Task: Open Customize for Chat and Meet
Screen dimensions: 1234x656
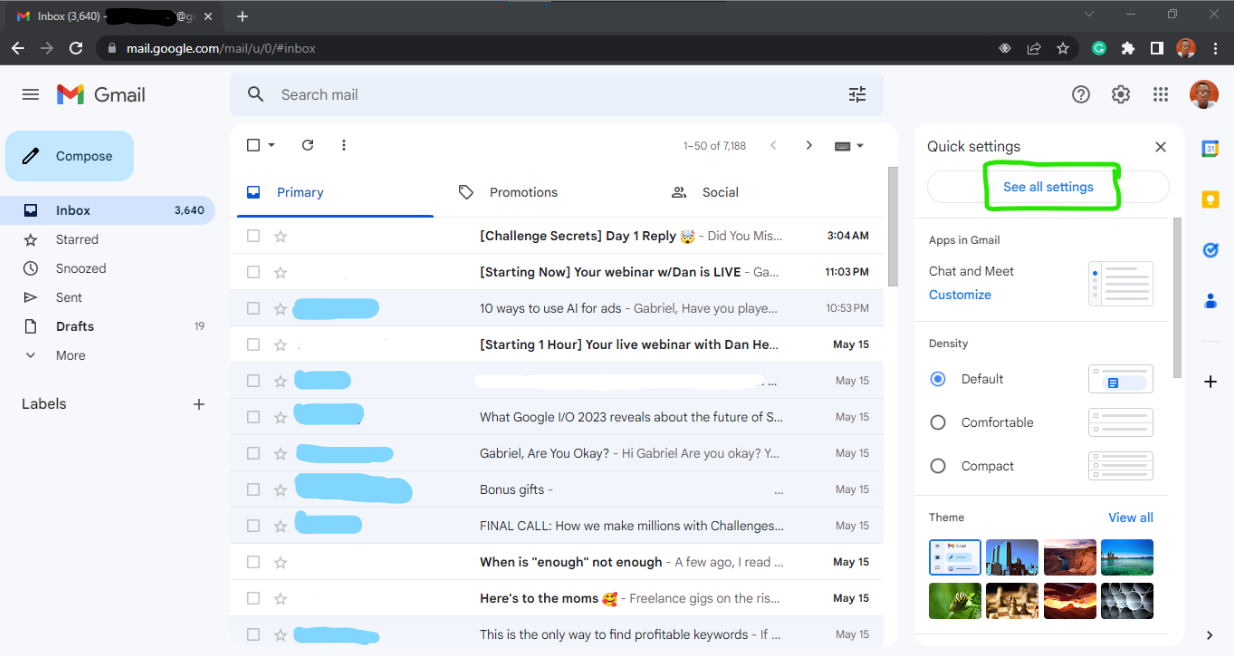Action: point(959,294)
